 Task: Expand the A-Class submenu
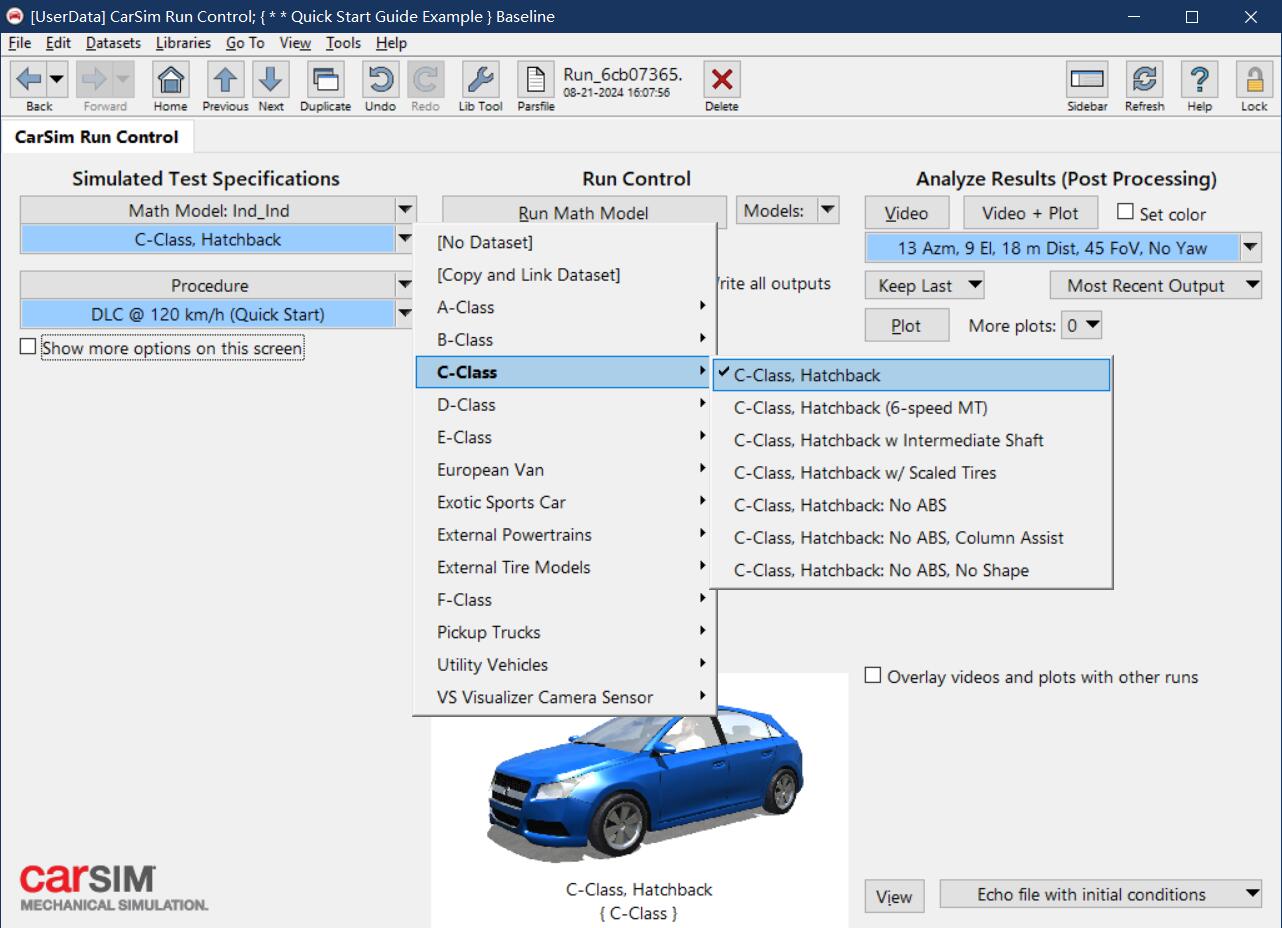[565, 307]
